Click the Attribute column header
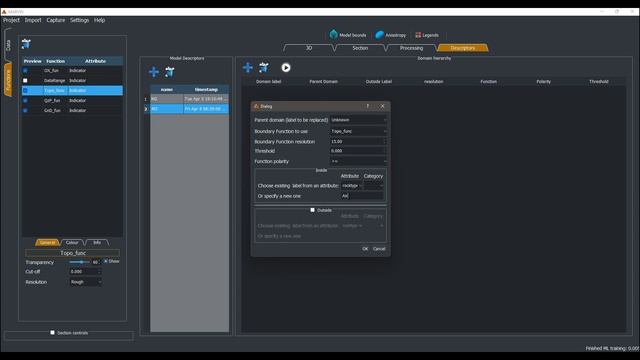This screenshot has width=640, height=360. 96,61
